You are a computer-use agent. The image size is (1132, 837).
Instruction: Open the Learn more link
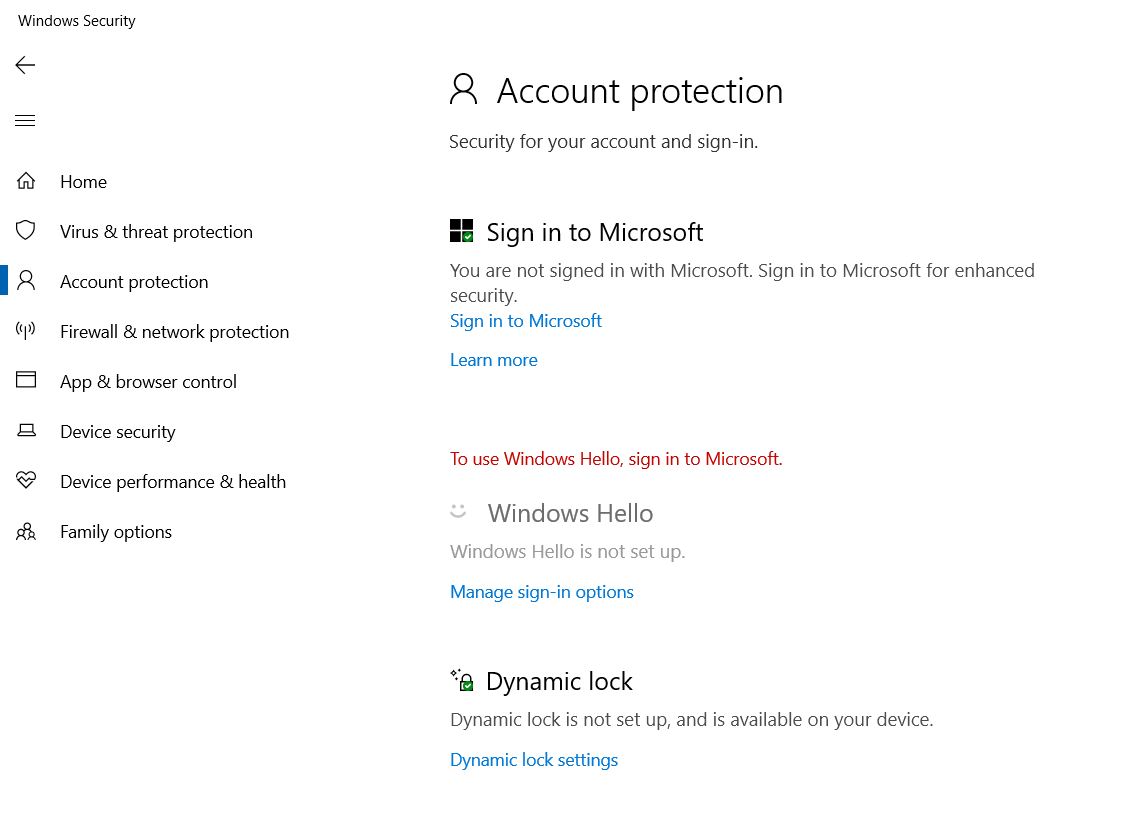point(493,360)
